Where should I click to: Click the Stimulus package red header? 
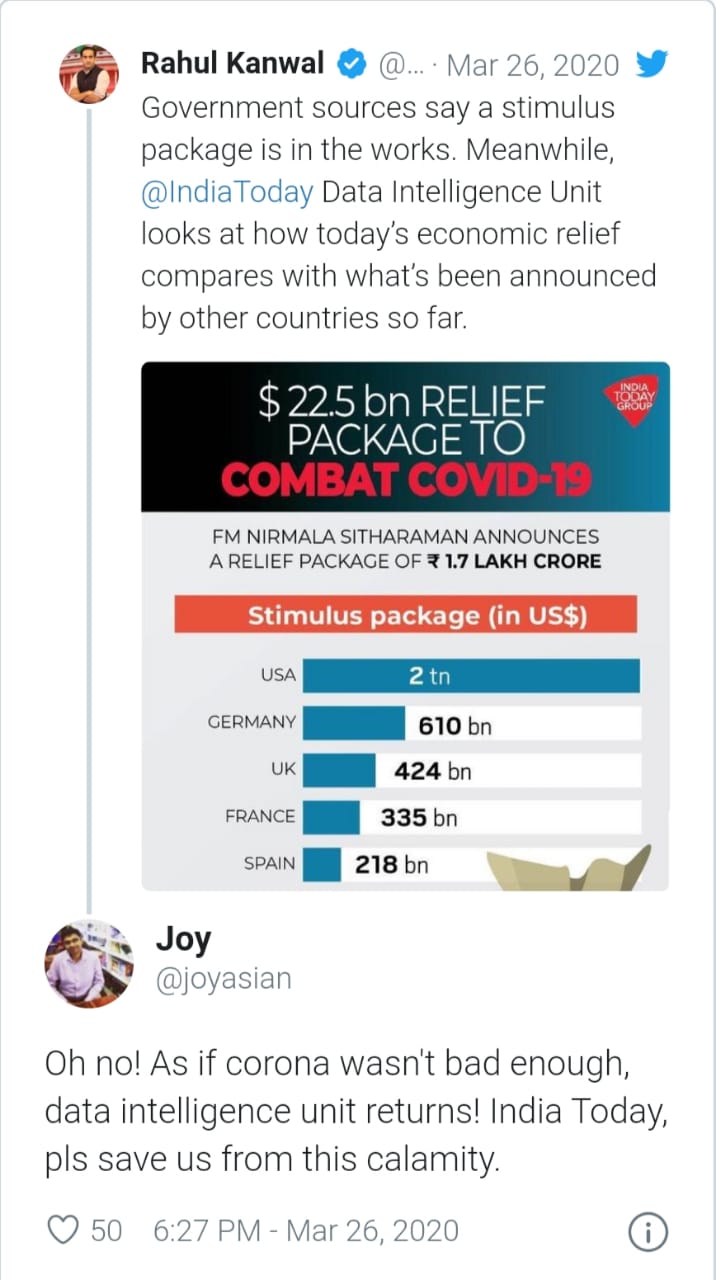(405, 615)
